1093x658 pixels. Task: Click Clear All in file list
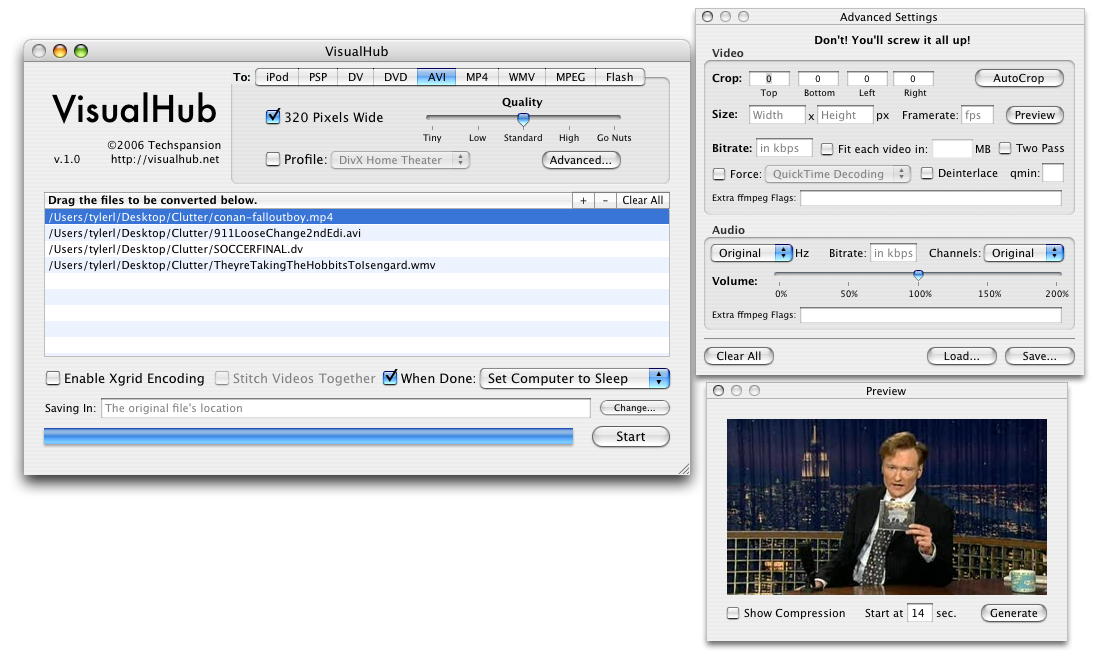pos(642,201)
